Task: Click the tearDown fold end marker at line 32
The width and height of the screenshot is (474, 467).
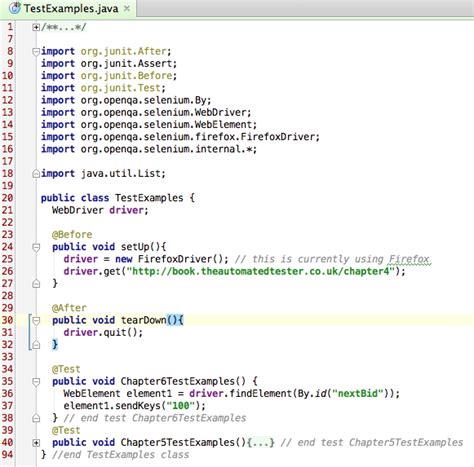Action: [x=36, y=345]
